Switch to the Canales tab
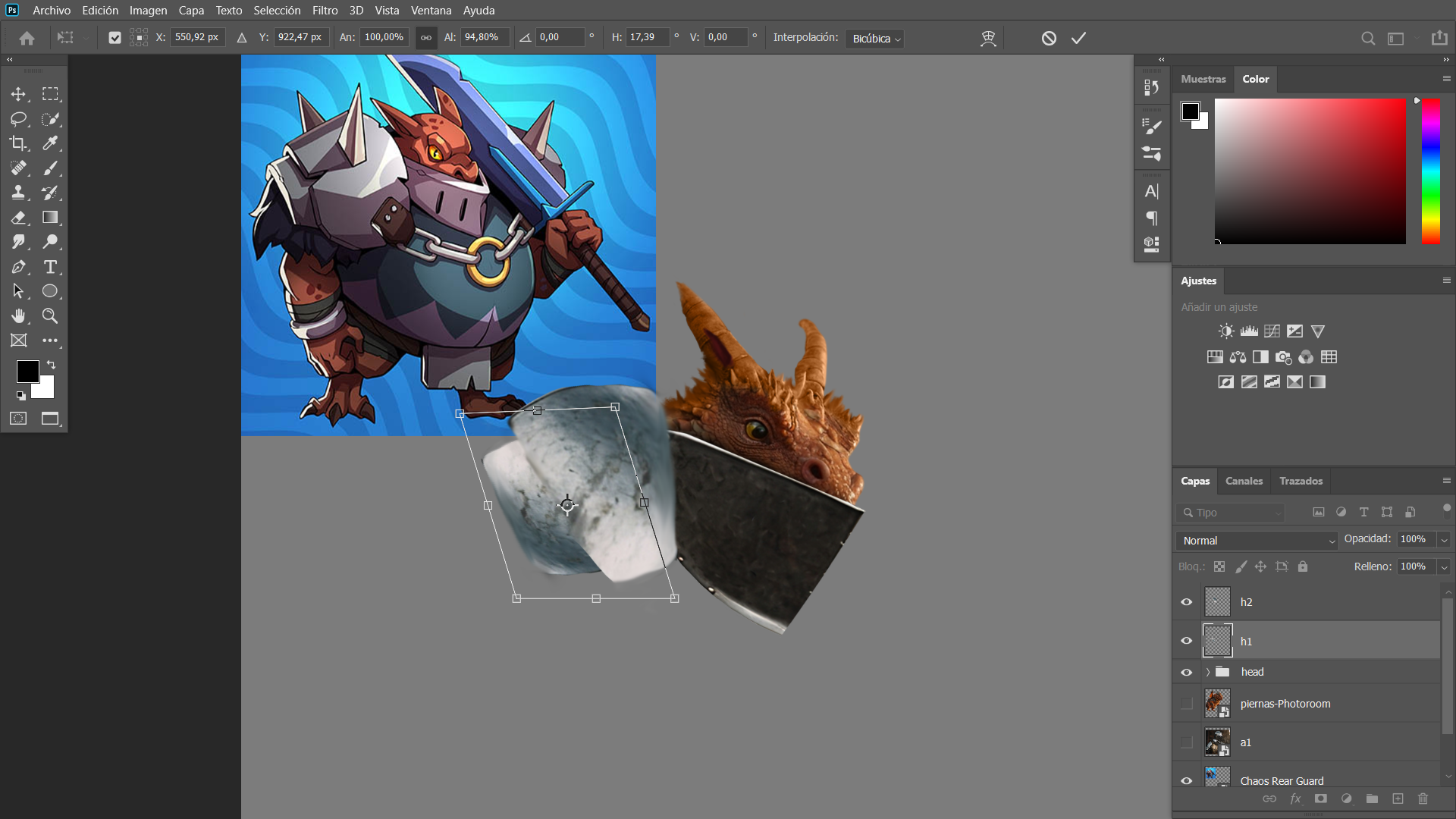 pos(1244,481)
